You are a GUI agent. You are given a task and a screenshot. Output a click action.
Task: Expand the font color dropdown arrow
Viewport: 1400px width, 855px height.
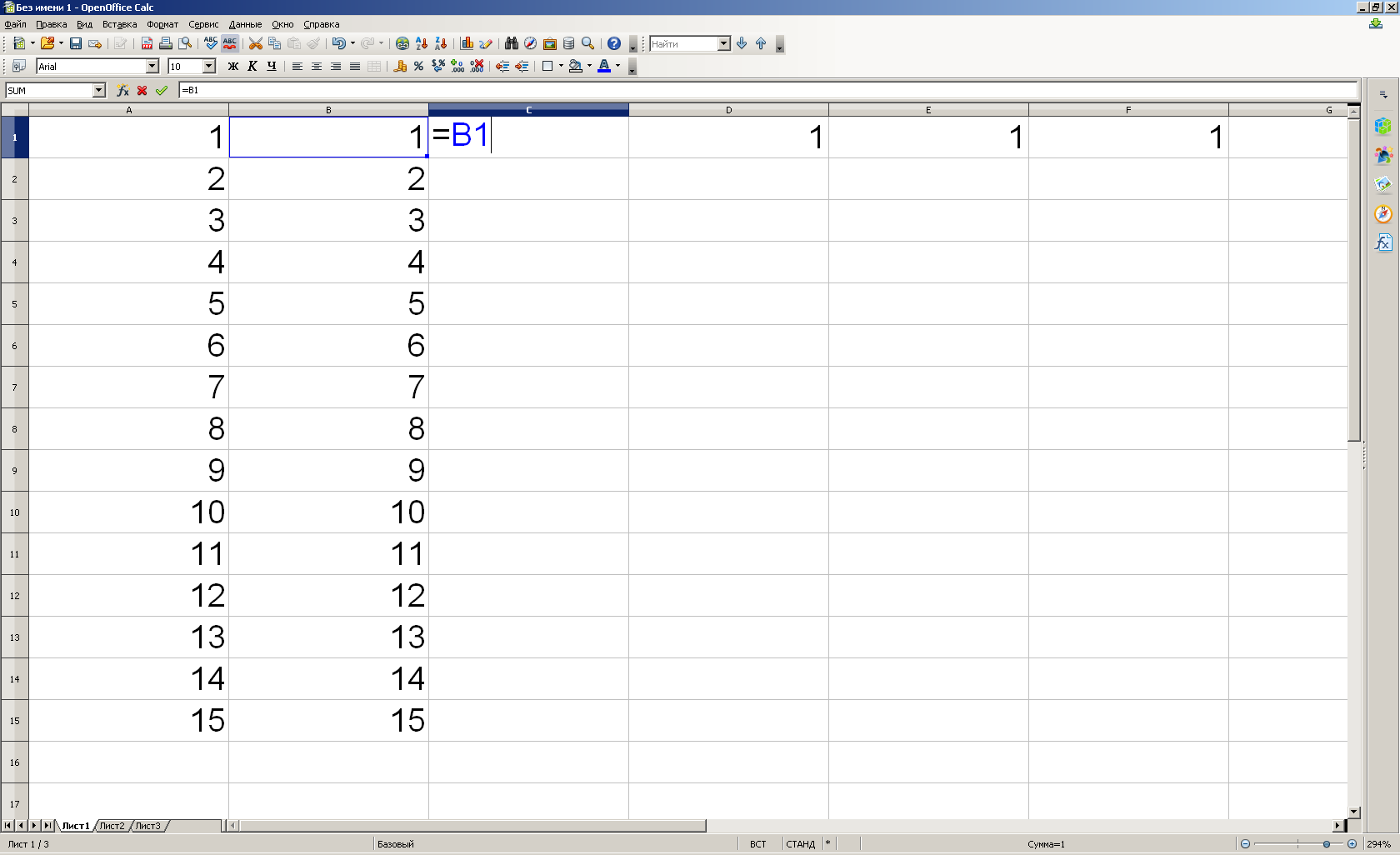[x=617, y=67]
